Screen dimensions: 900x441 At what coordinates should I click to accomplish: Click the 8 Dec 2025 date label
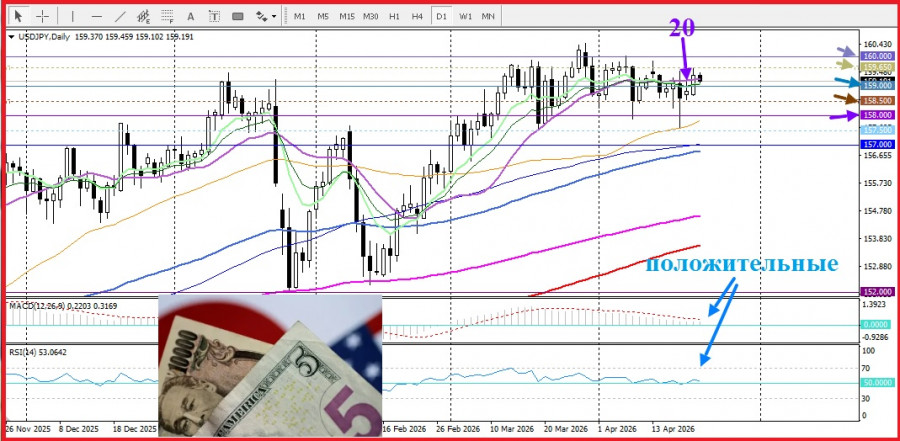click(79, 429)
